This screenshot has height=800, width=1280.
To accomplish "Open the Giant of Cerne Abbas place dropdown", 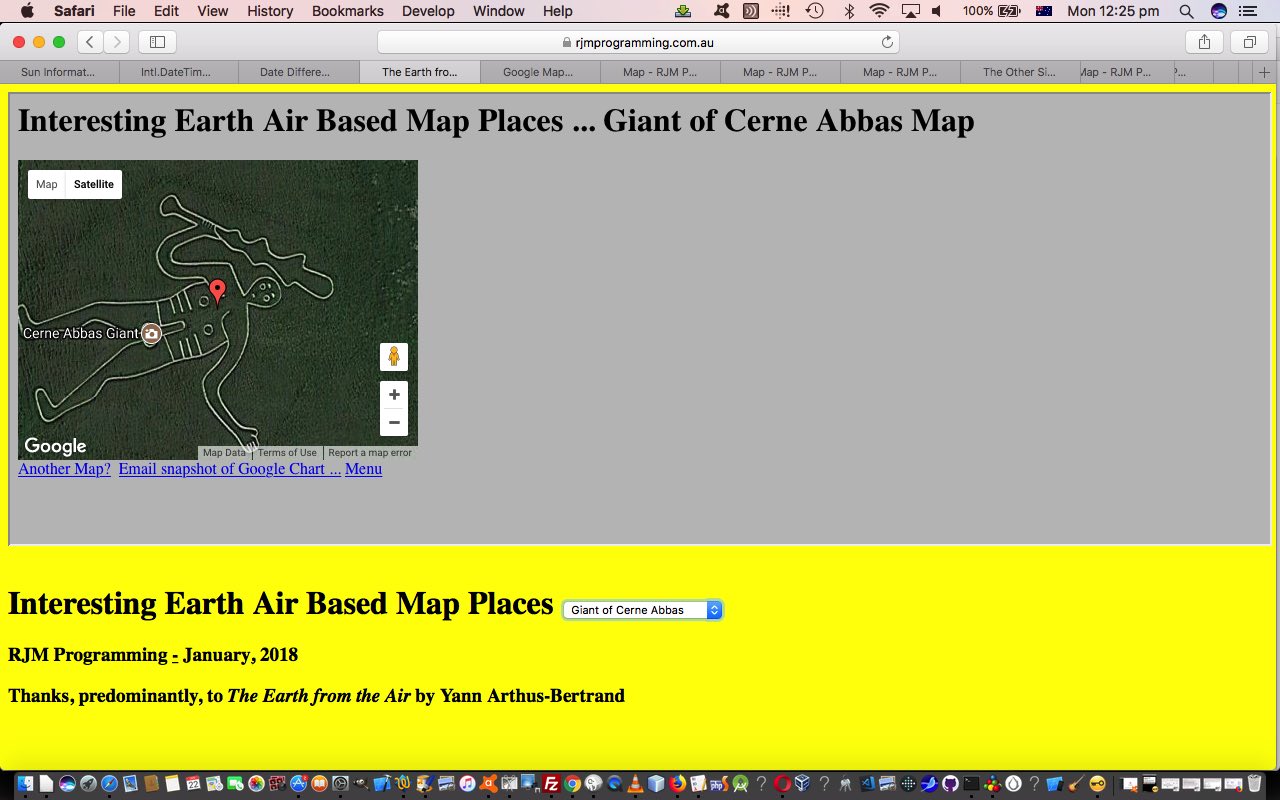I will pyautogui.click(x=642, y=610).
